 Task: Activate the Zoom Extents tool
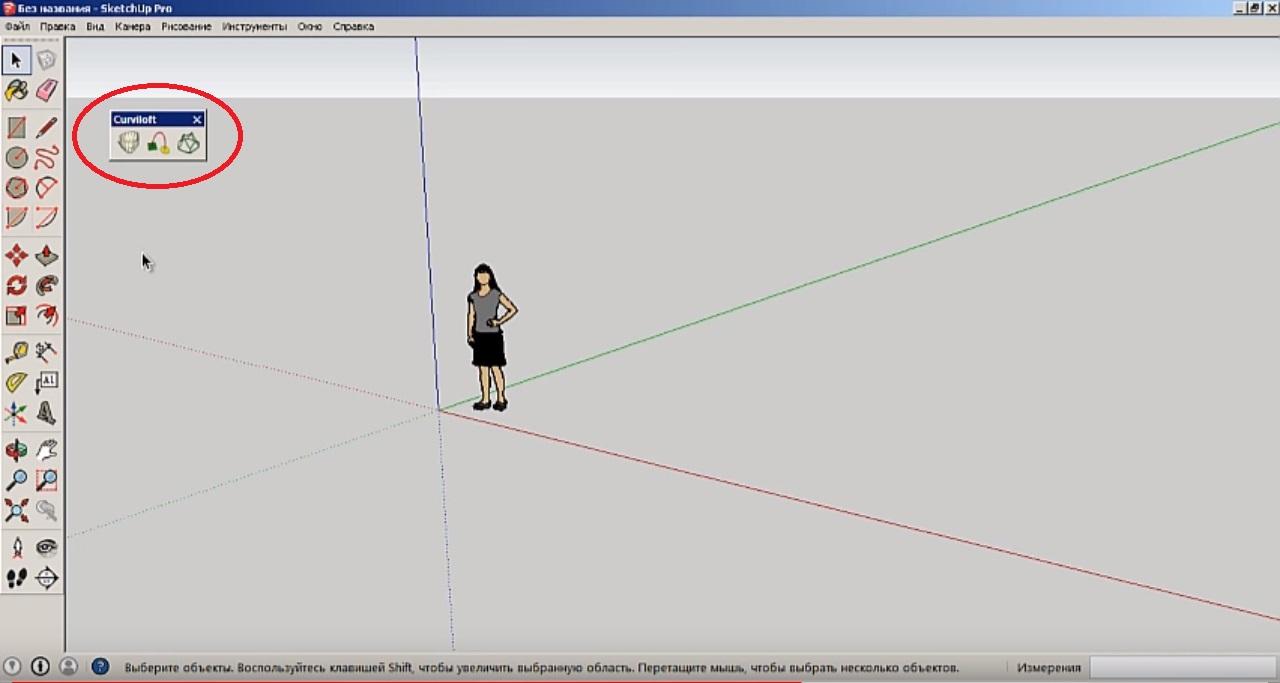point(17,510)
